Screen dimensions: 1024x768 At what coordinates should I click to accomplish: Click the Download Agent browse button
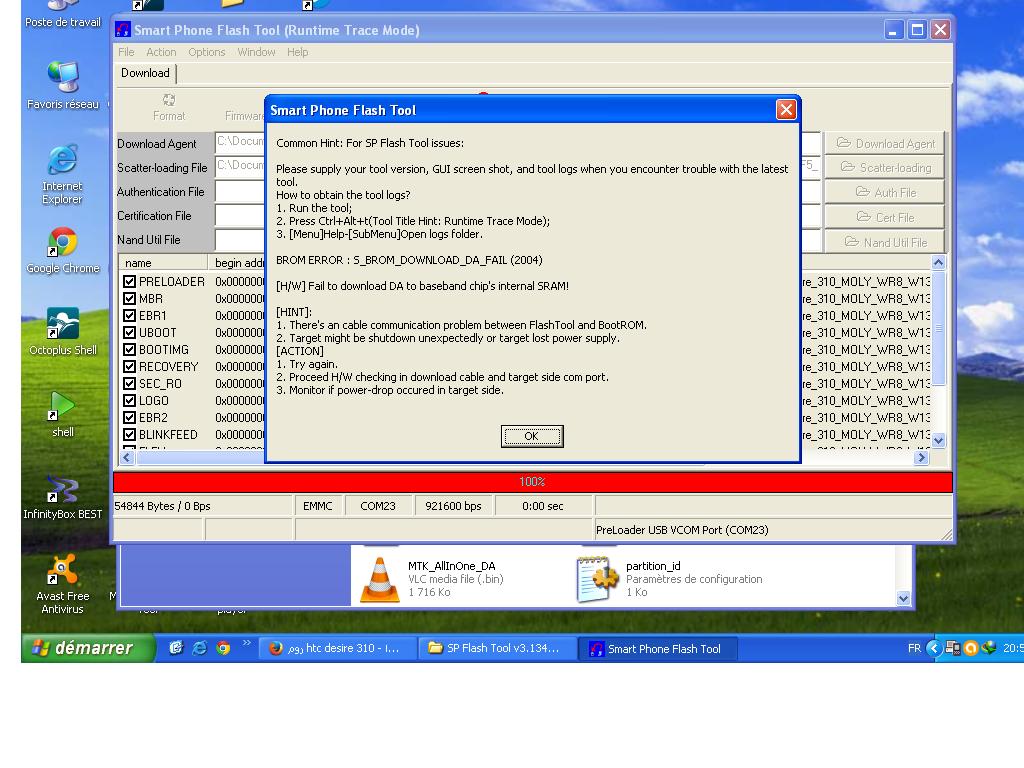click(x=885, y=144)
